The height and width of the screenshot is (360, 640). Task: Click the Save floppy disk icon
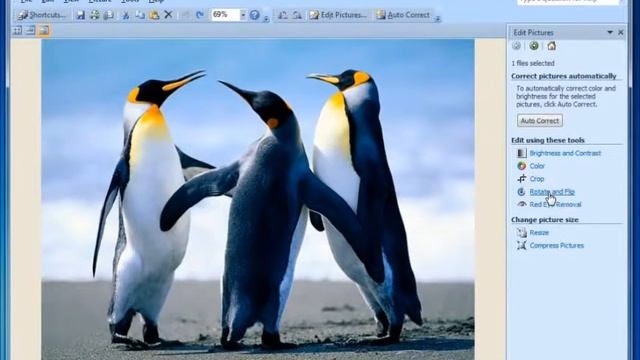coord(80,15)
